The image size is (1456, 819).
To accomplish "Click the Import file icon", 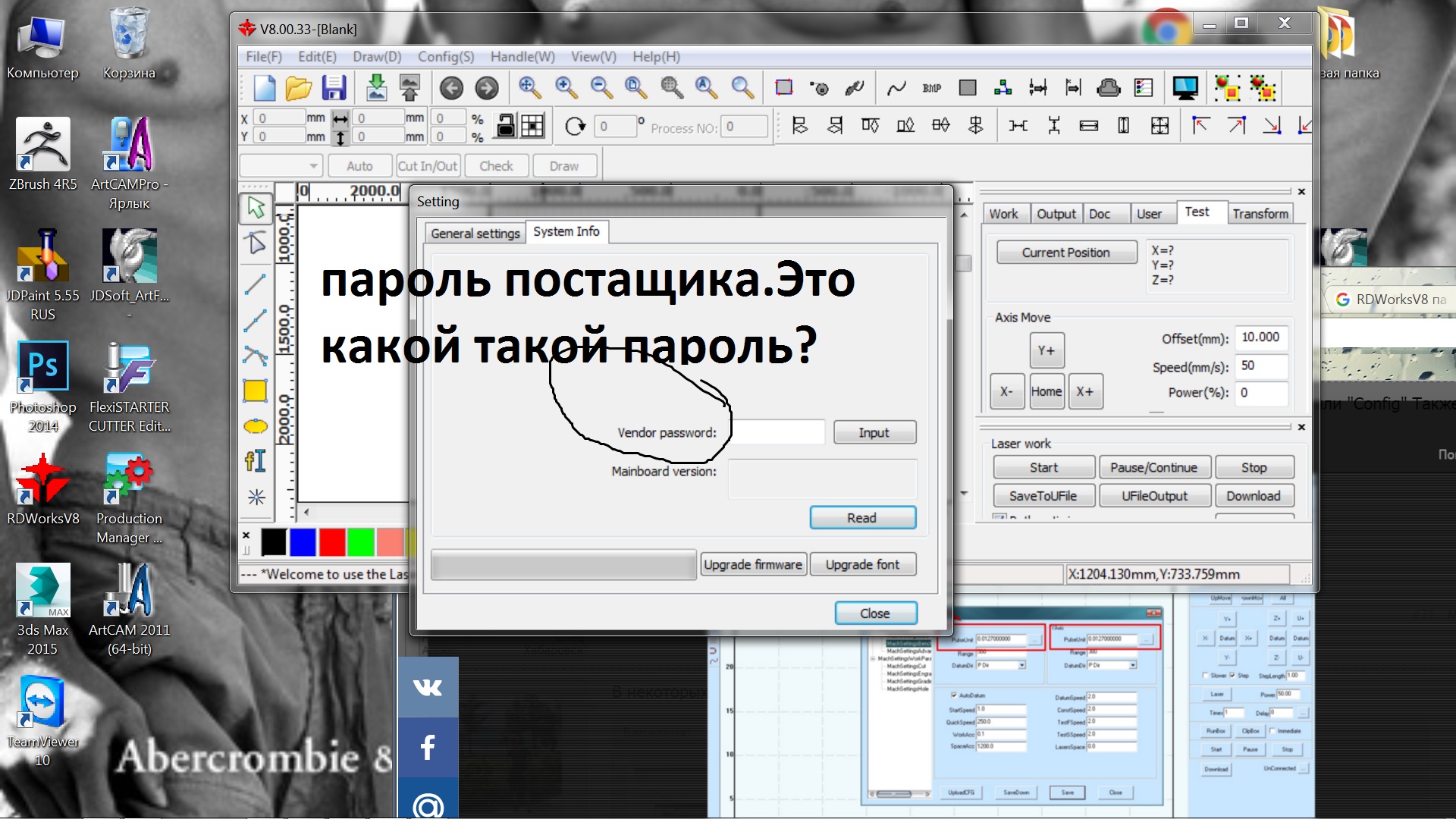I will click(376, 88).
